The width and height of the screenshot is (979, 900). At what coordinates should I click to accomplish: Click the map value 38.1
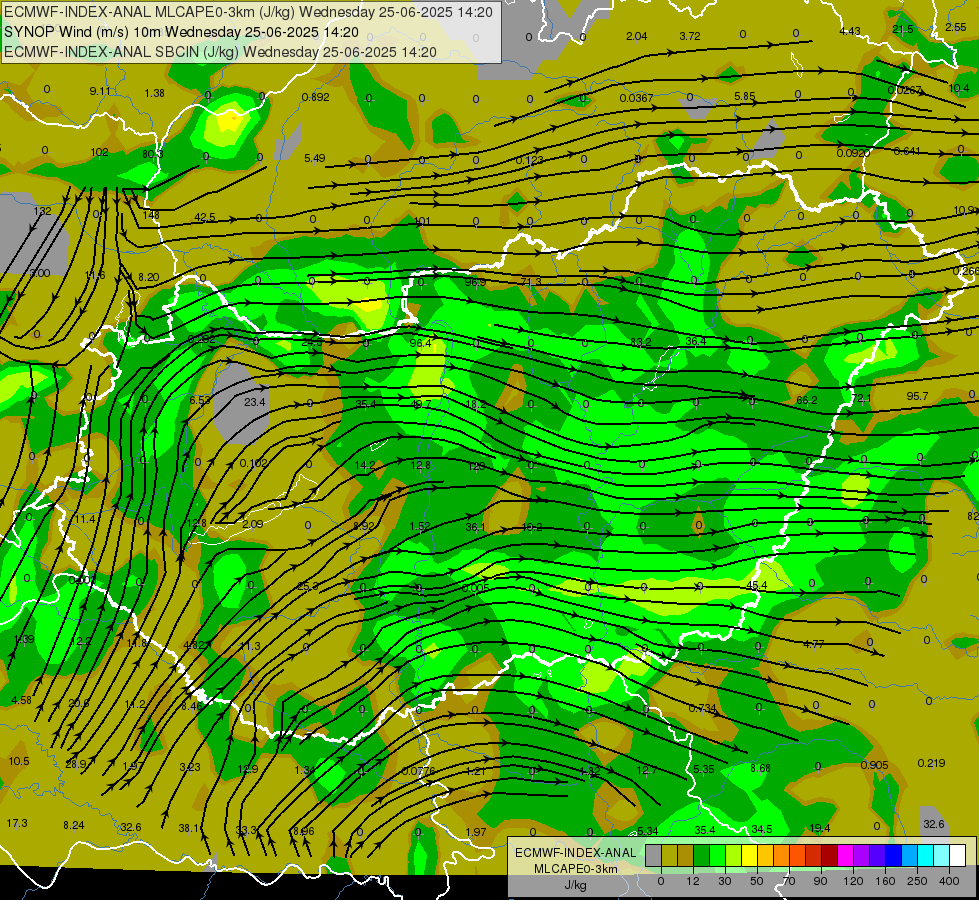[x=190, y=828]
